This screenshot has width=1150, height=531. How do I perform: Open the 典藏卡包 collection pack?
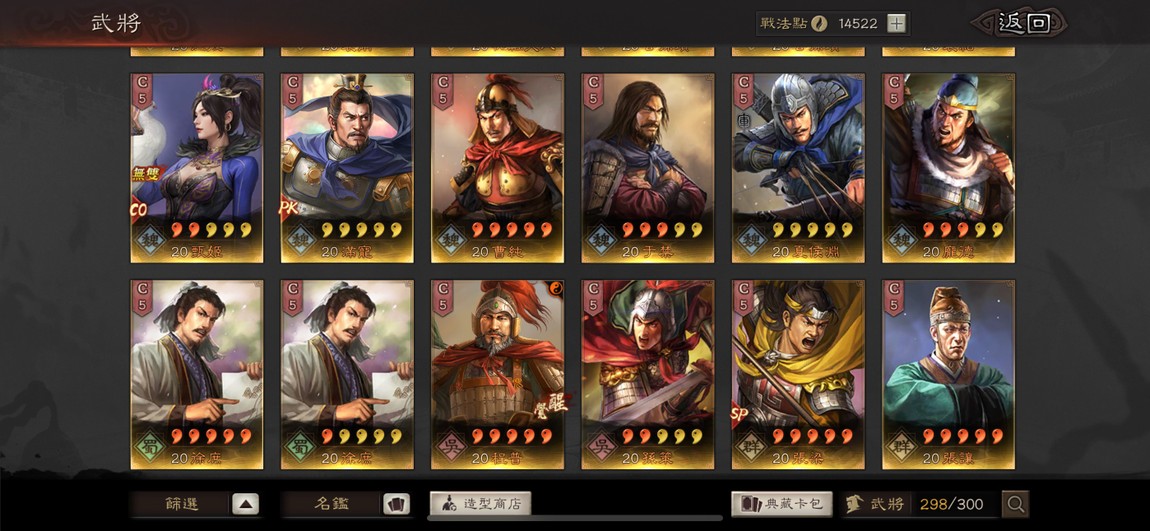pyautogui.click(x=782, y=504)
